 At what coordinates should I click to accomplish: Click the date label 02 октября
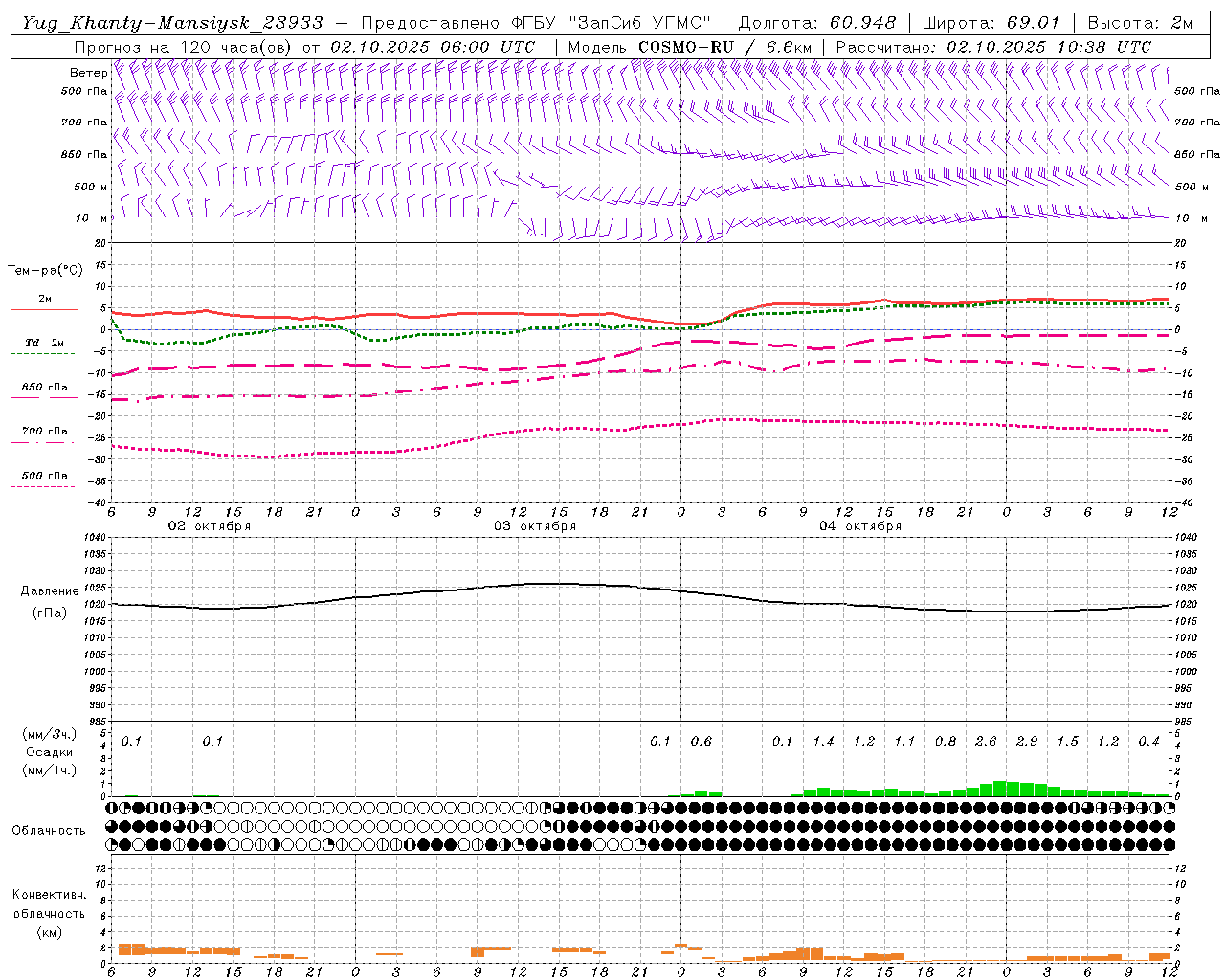tap(210, 526)
